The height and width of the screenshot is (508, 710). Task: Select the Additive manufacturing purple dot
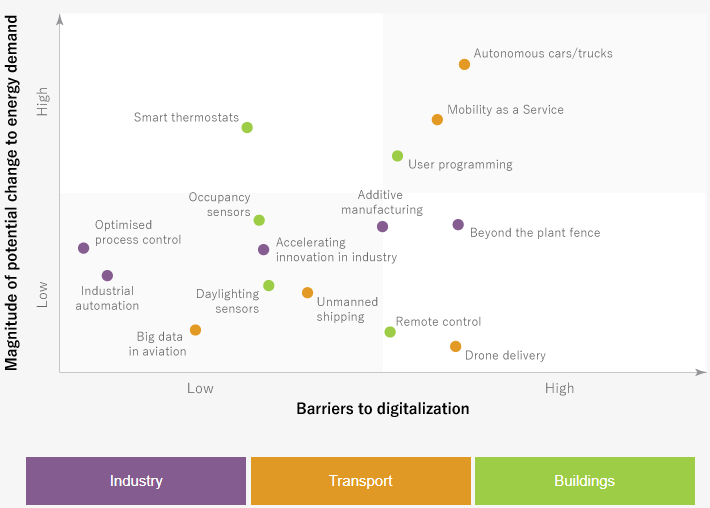click(382, 226)
